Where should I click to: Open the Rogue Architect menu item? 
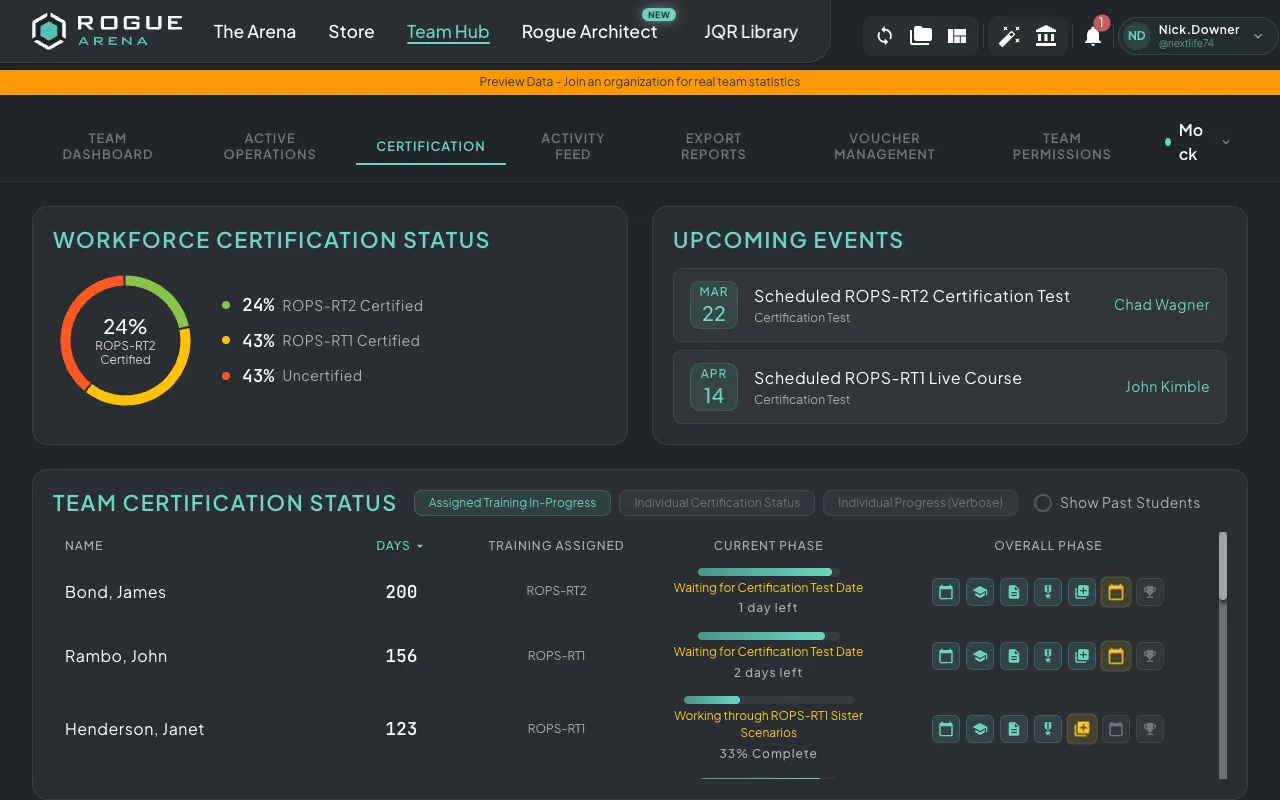point(589,32)
